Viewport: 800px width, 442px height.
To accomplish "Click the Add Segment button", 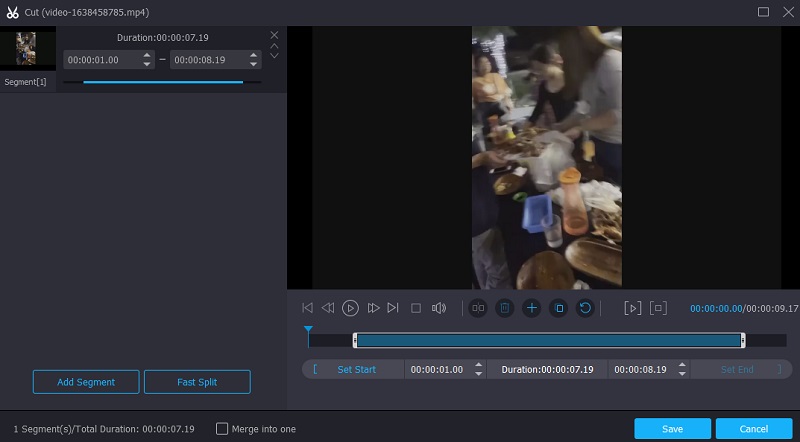I will (86, 382).
